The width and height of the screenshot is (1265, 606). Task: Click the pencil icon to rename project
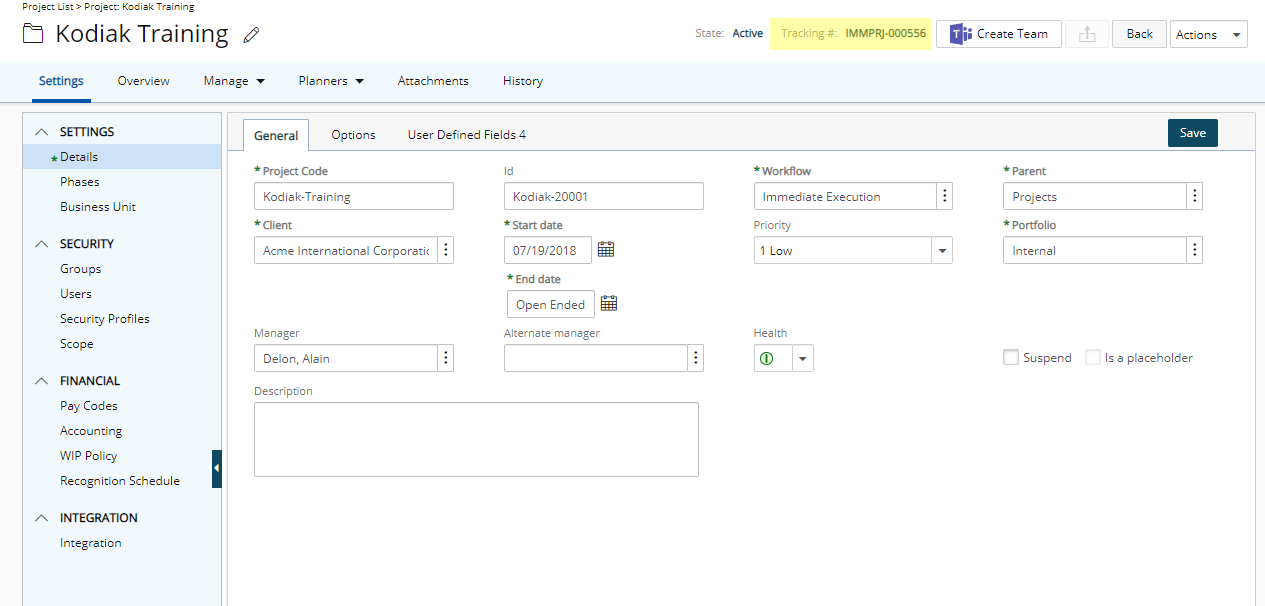251,35
